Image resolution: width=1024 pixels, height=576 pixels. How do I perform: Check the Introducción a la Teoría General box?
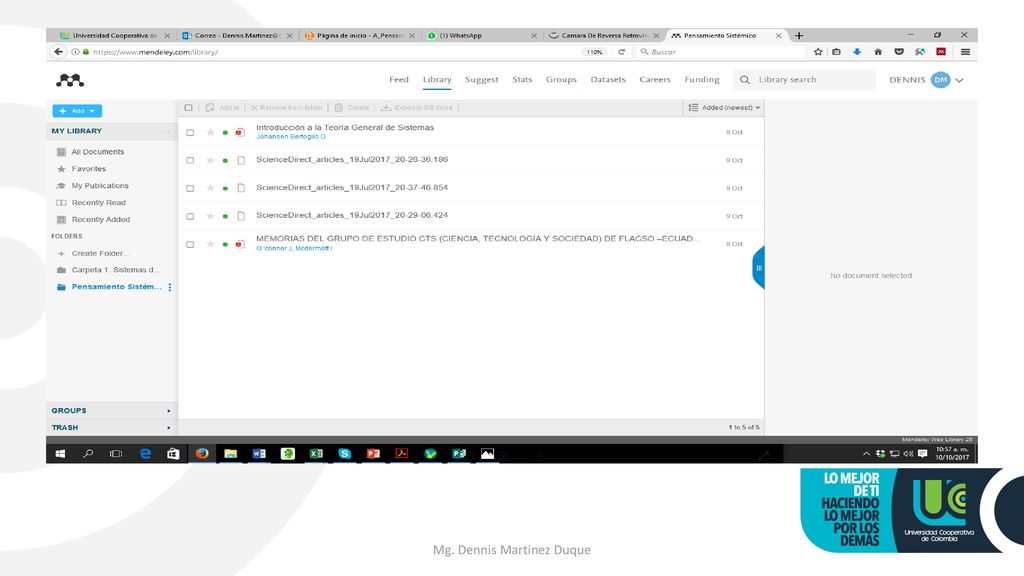point(190,133)
